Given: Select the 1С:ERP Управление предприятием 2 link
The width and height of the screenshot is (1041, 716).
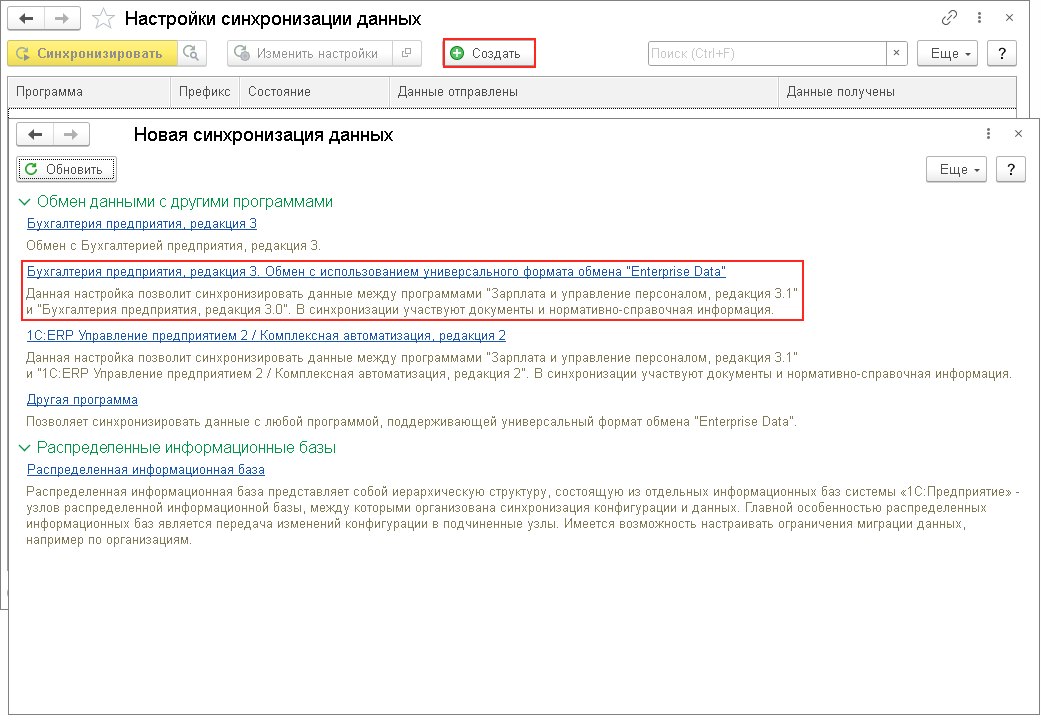Looking at the screenshot, I should [x=266, y=336].
